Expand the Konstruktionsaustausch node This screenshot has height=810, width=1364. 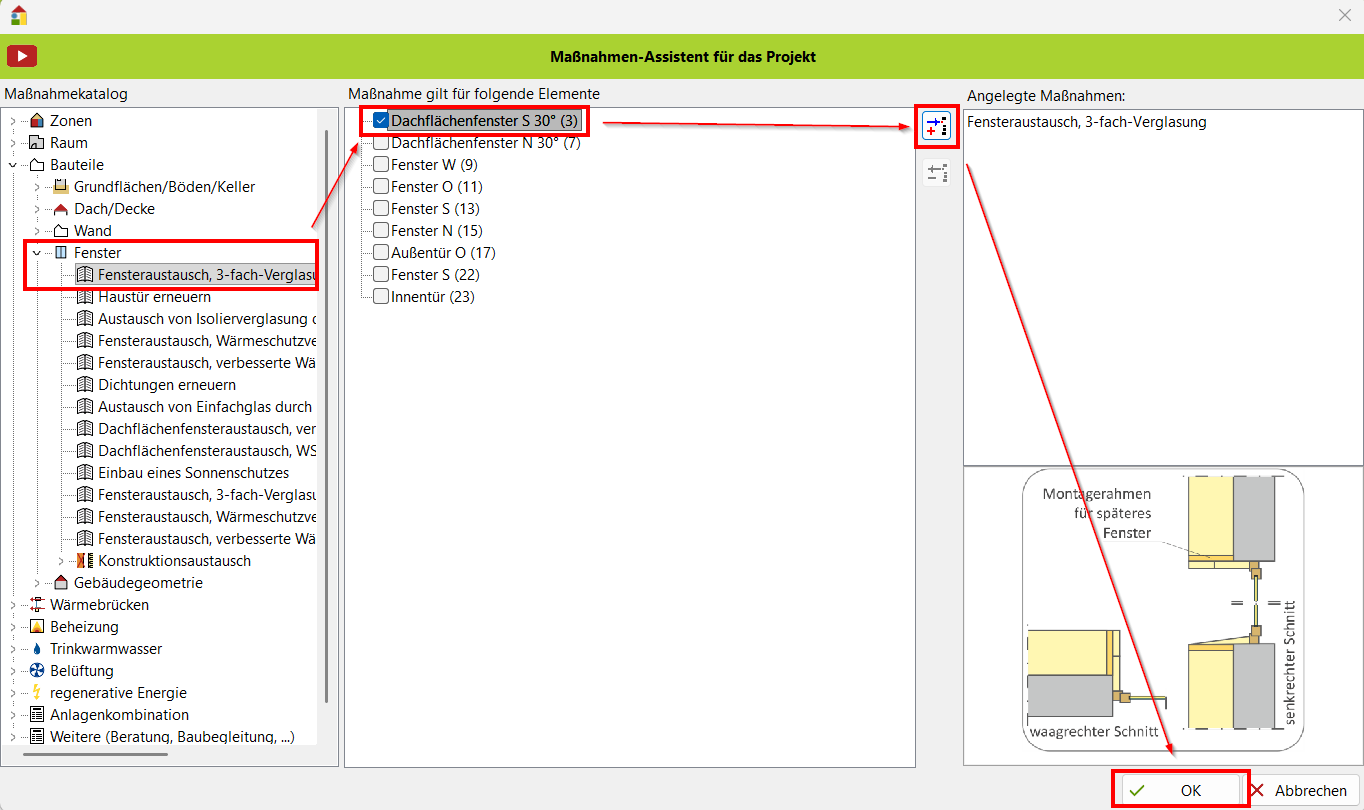pyautogui.click(x=60, y=561)
